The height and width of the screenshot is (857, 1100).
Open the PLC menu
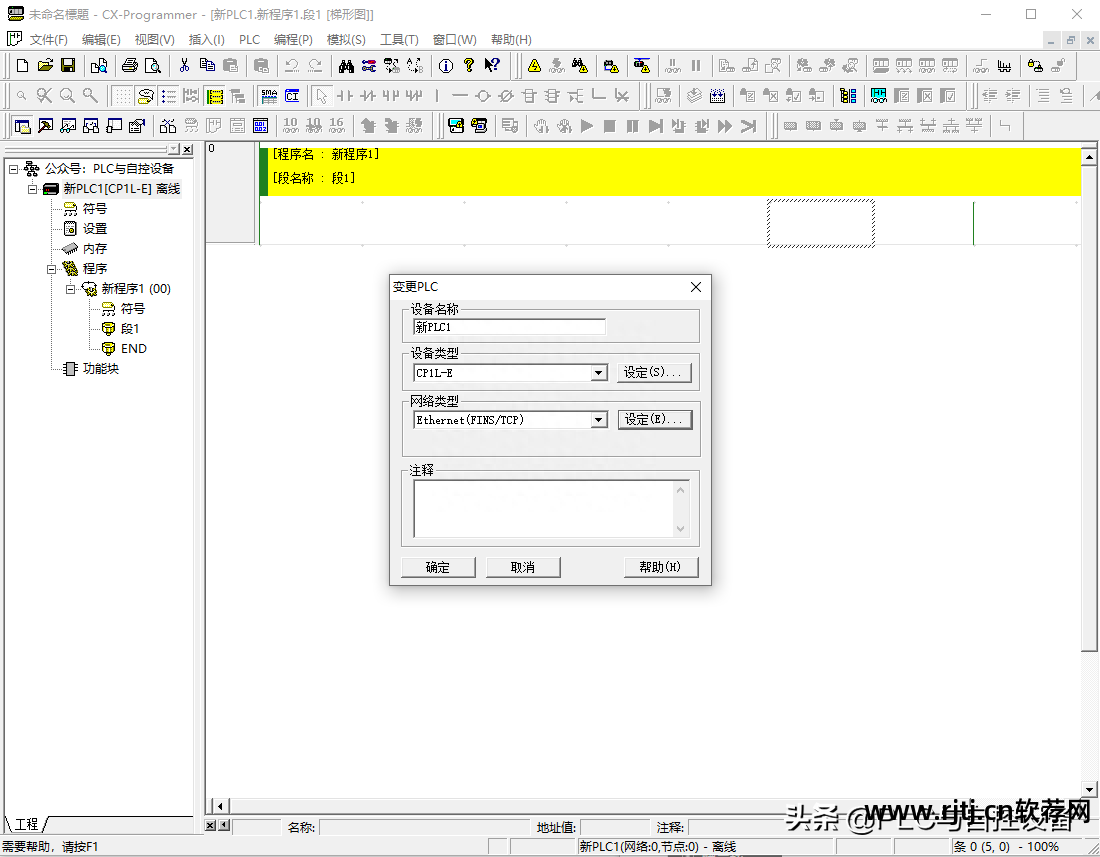[249, 40]
